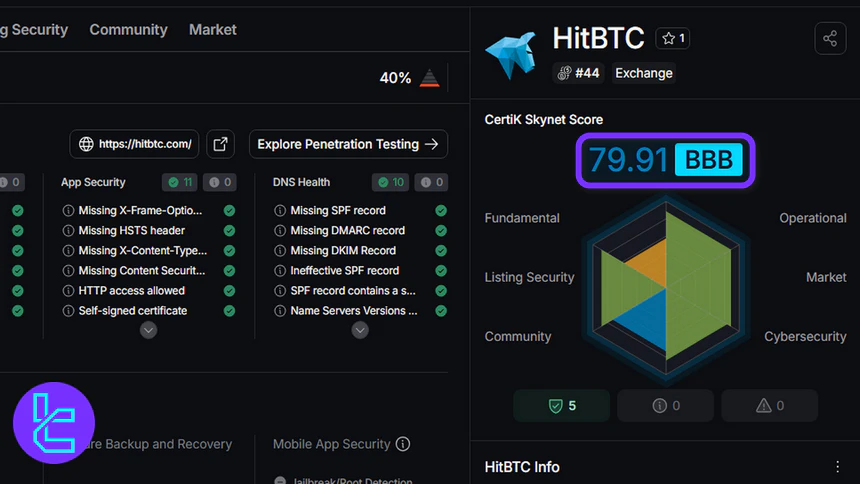Click the three-dot menu beside HitBTC Info
The image size is (860, 484).
tap(838, 467)
